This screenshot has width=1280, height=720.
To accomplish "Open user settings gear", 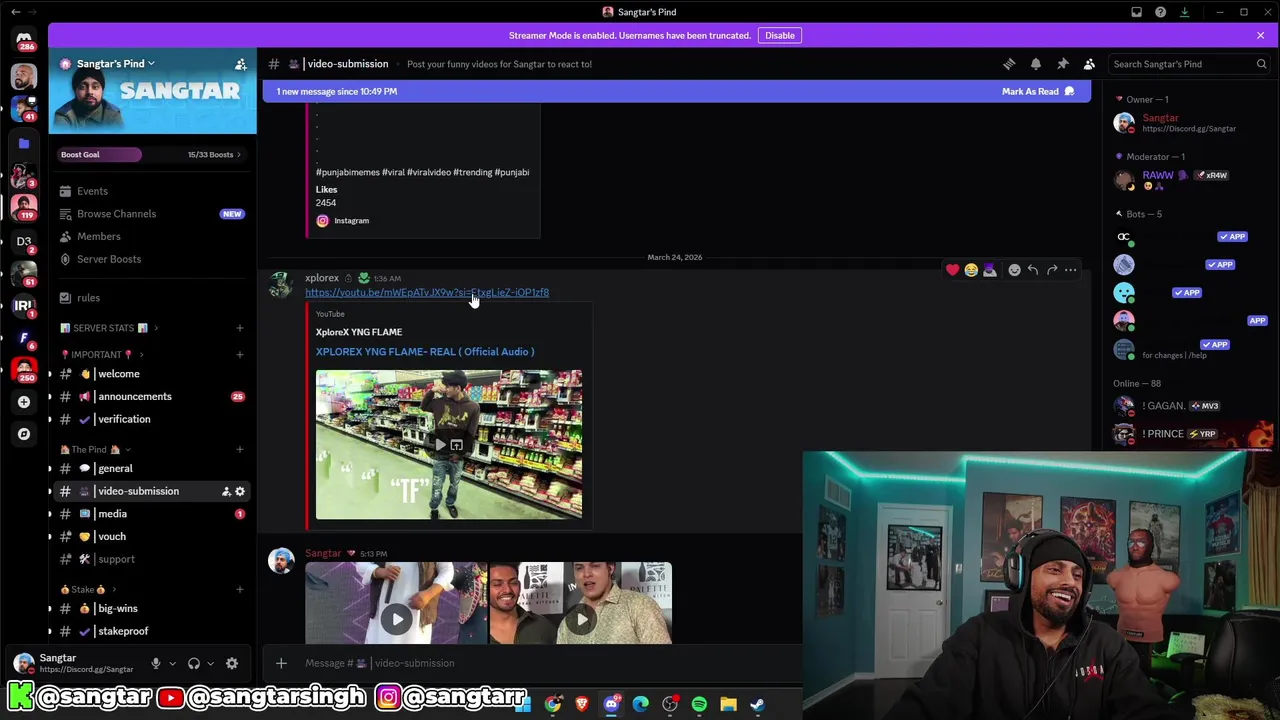I will (232, 663).
